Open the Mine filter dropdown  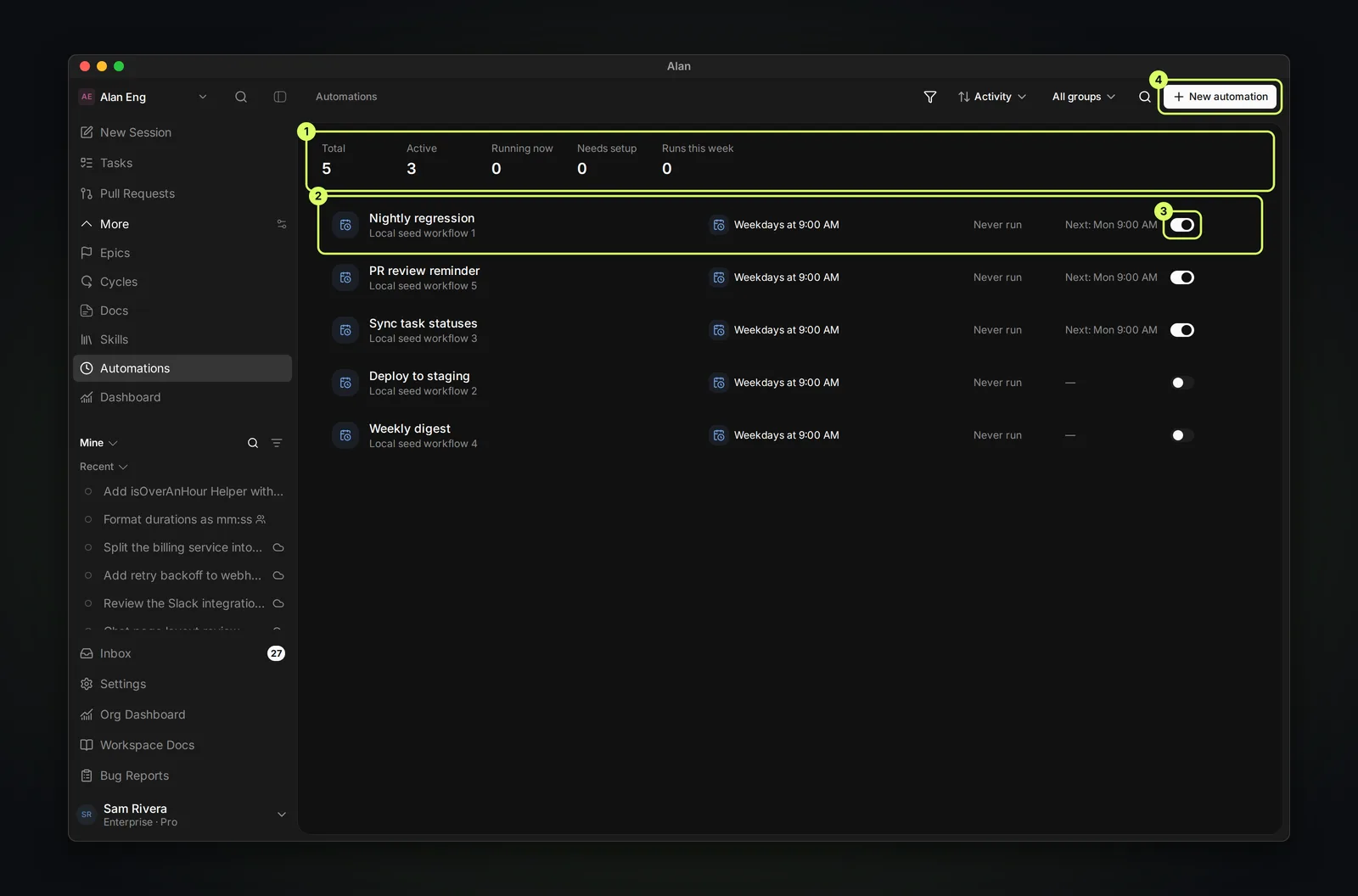click(x=98, y=443)
